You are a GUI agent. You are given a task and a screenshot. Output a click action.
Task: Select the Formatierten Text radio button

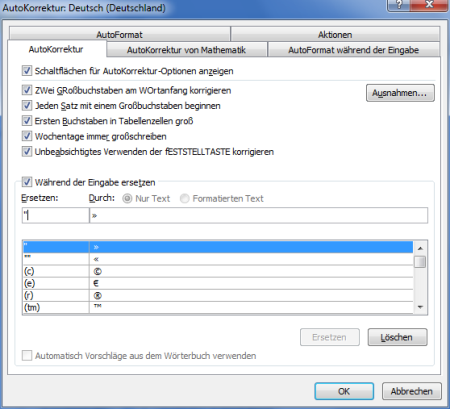tap(185, 199)
